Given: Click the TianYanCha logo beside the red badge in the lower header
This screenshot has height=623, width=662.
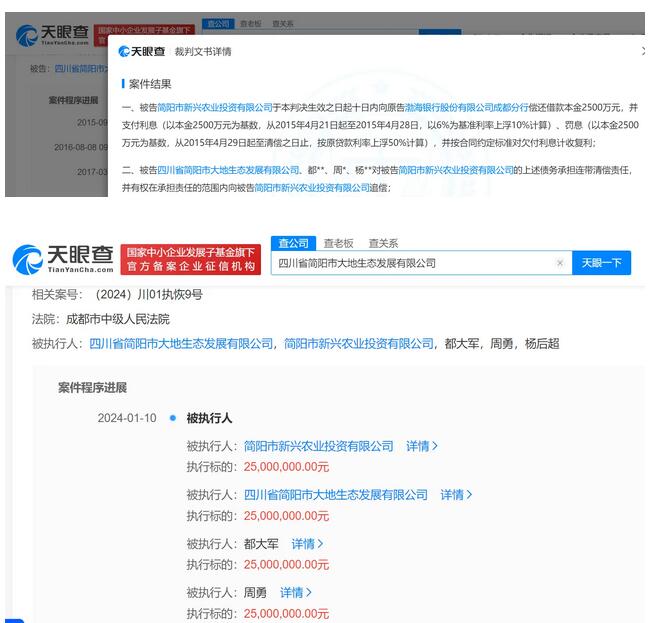Looking at the screenshot, I should 63,261.
